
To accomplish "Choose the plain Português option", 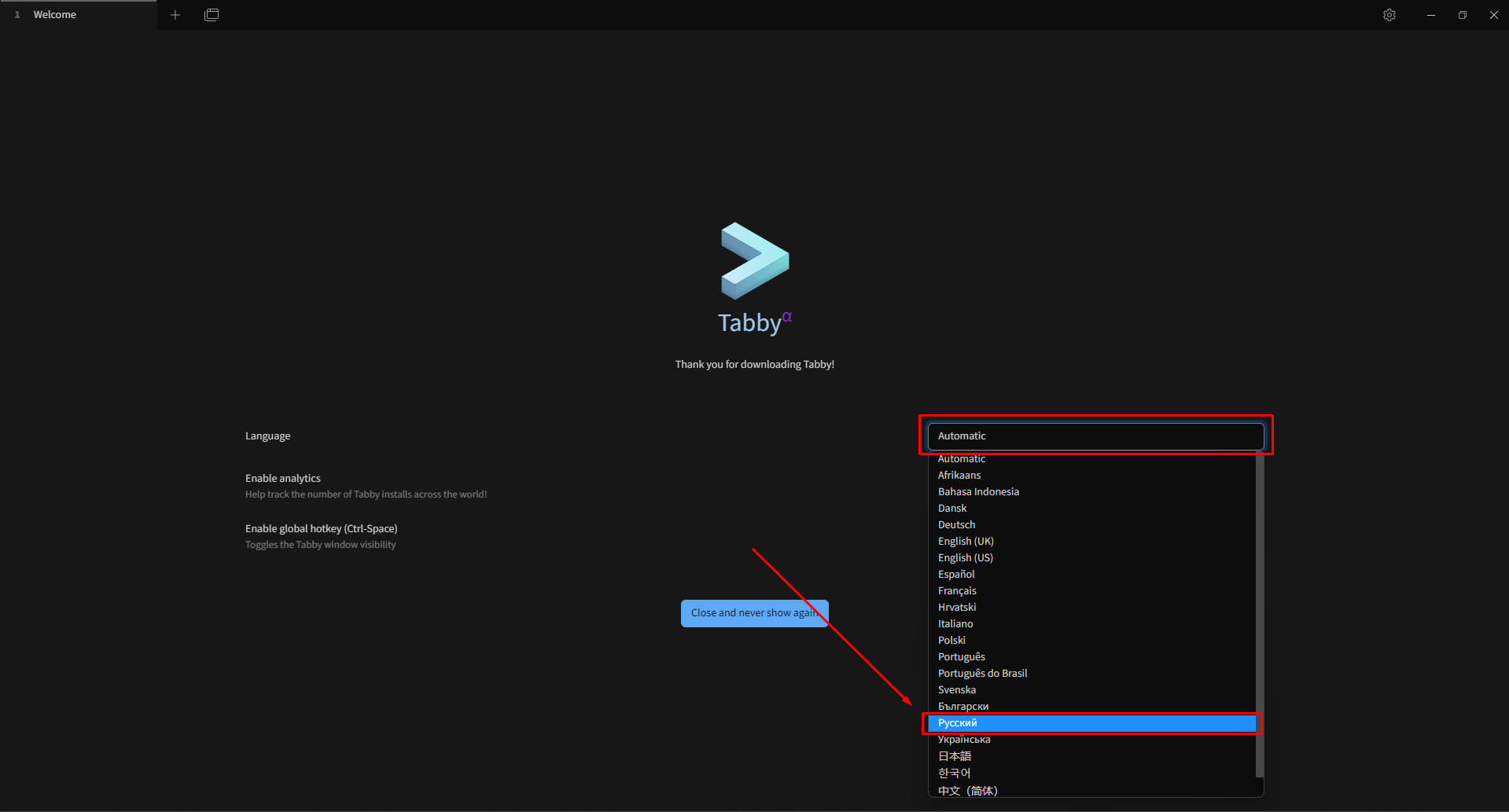I will [x=1091, y=657].
